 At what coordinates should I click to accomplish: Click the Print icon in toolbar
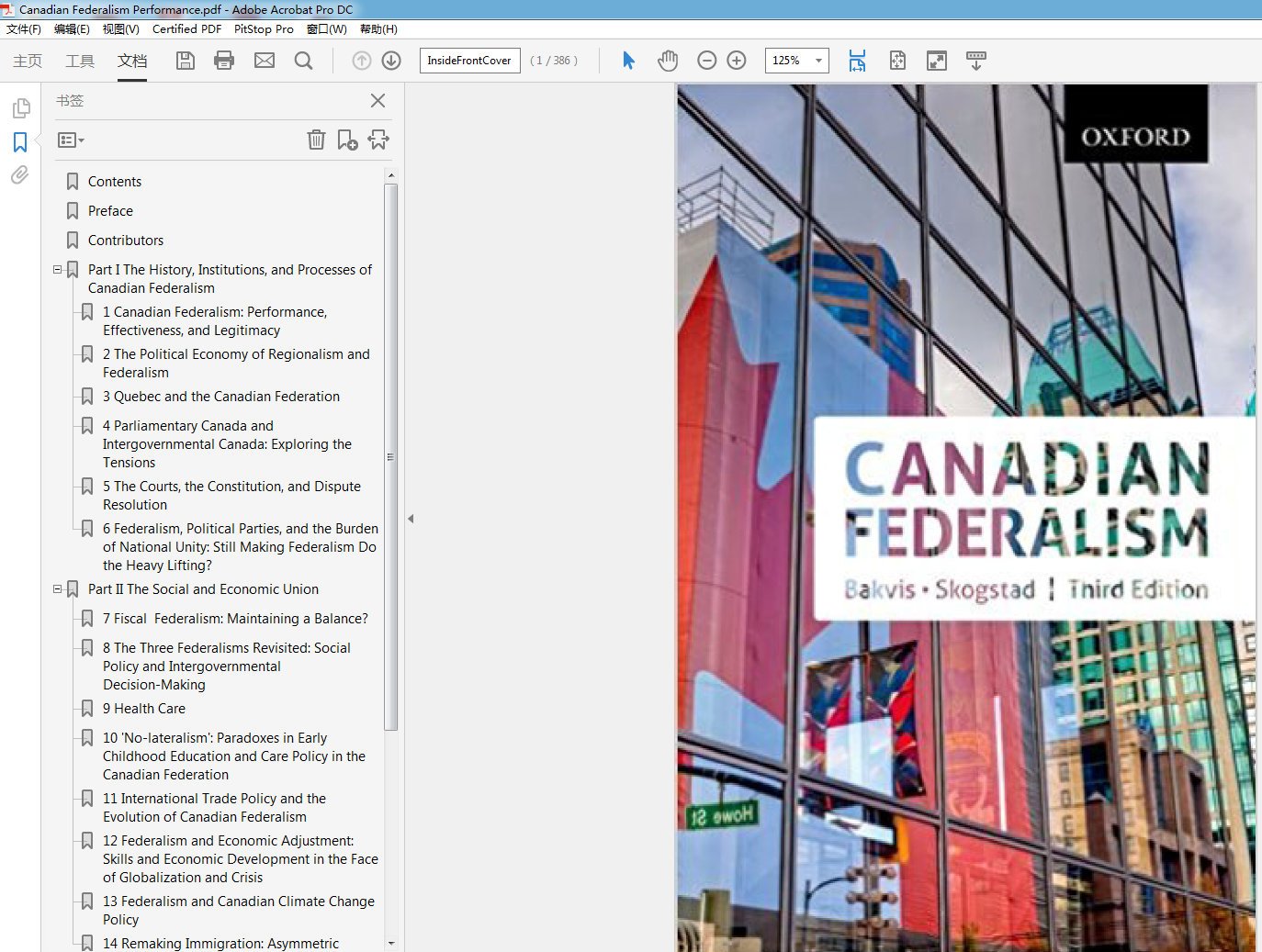tap(224, 61)
